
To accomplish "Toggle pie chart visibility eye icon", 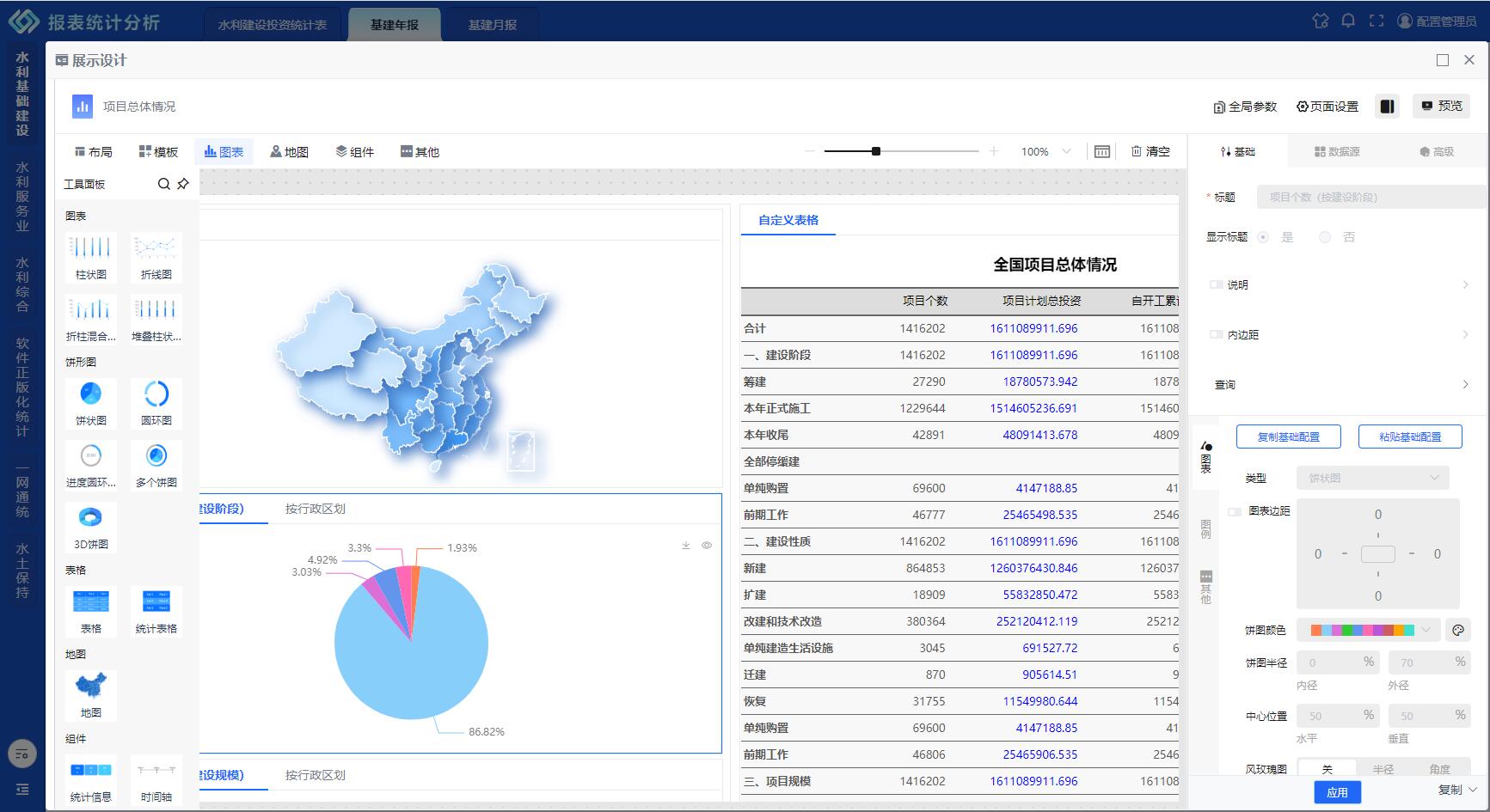I will (x=707, y=546).
